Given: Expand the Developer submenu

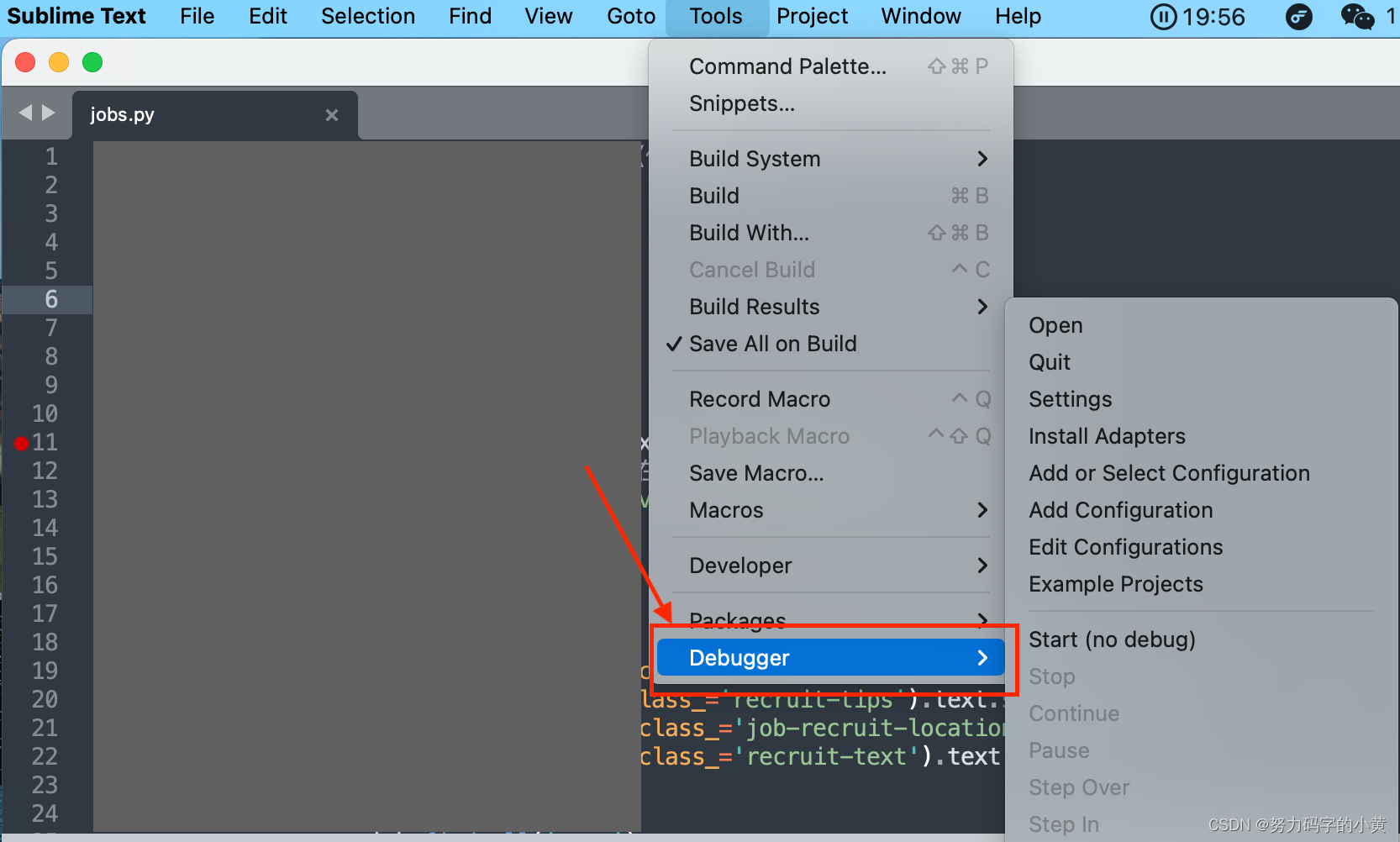Looking at the screenshot, I should point(831,566).
